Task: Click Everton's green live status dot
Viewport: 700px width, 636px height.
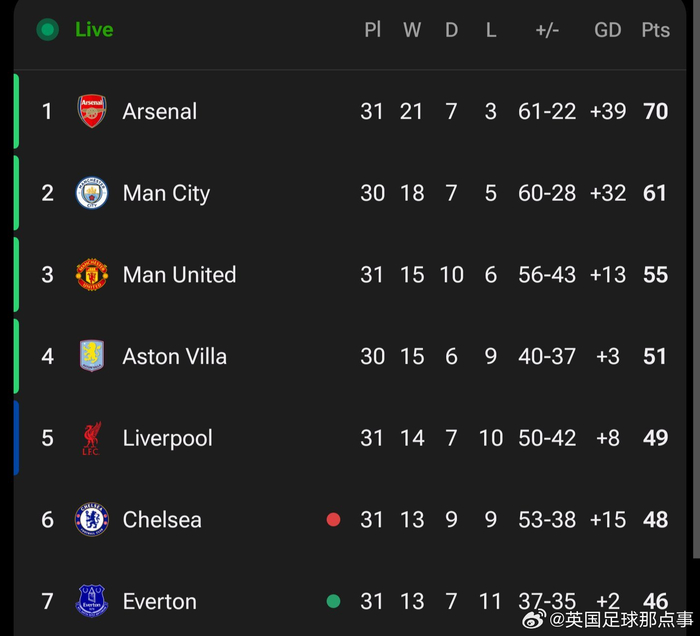Action: coord(333,601)
